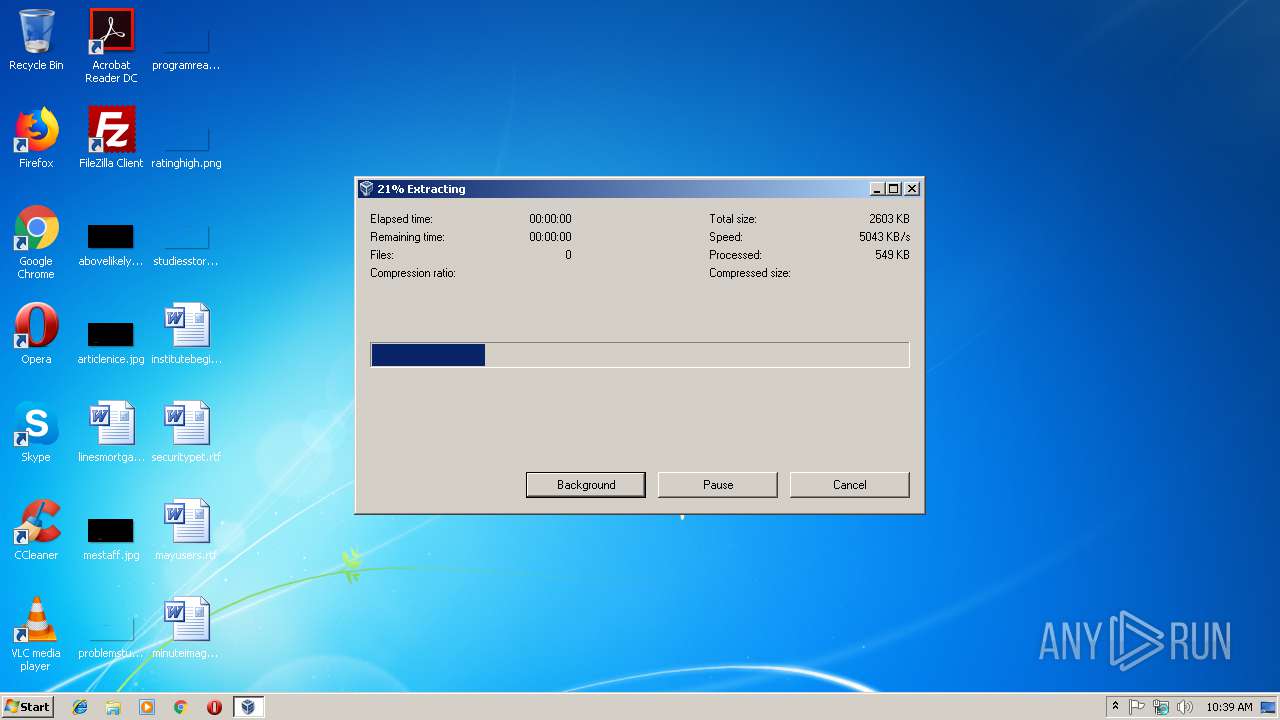Image resolution: width=1280 pixels, height=720 pixels.
Task: Click the extraction progress bar
Action: (x=640, y=354)
